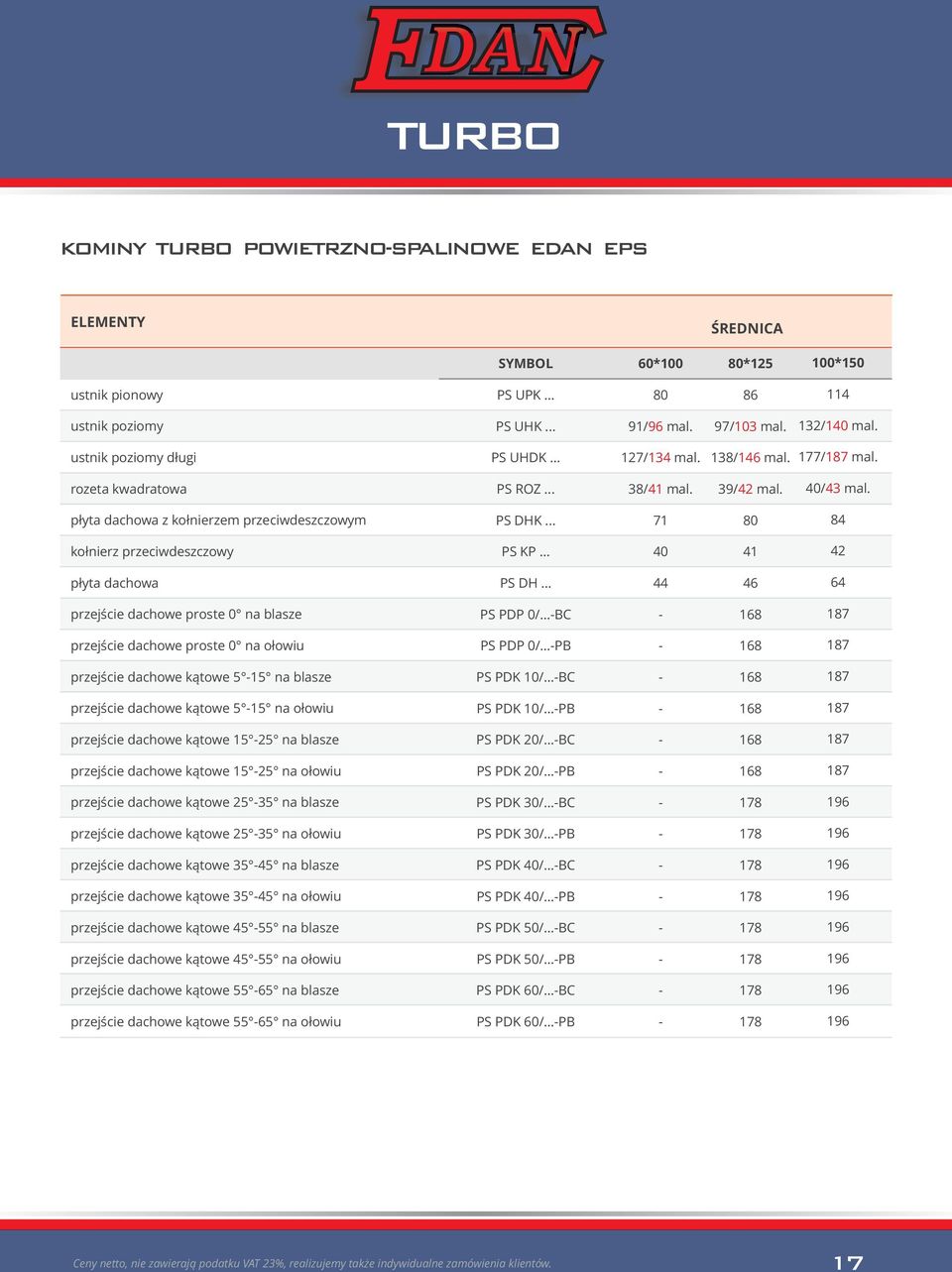Select 'przejście dachowe kątowe 45°-55° na blasze'
The image size is (952, 1272).
click(x=205, y=928)
